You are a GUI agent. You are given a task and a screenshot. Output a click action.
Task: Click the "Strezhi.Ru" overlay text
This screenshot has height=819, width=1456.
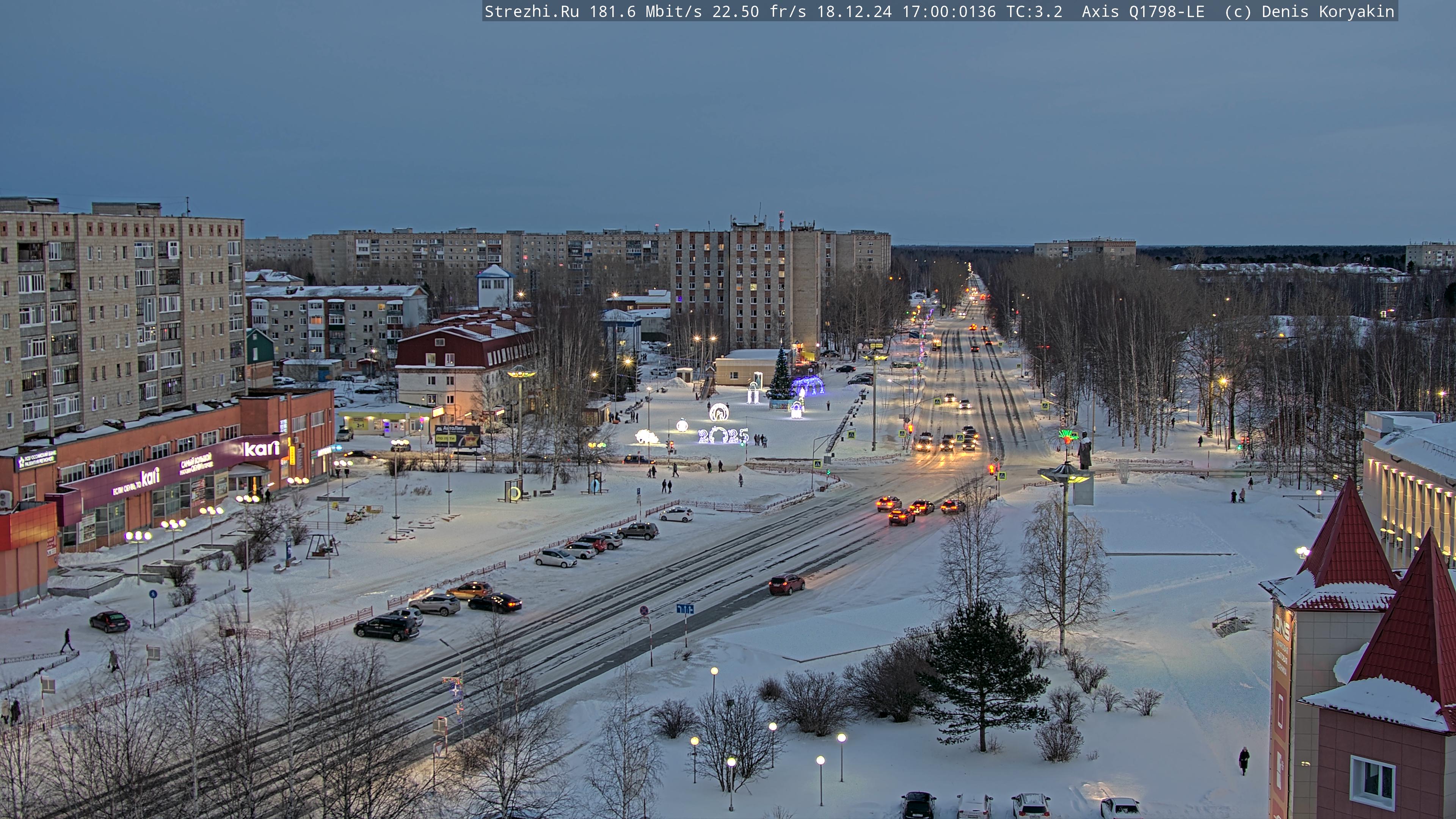[531, 11]
